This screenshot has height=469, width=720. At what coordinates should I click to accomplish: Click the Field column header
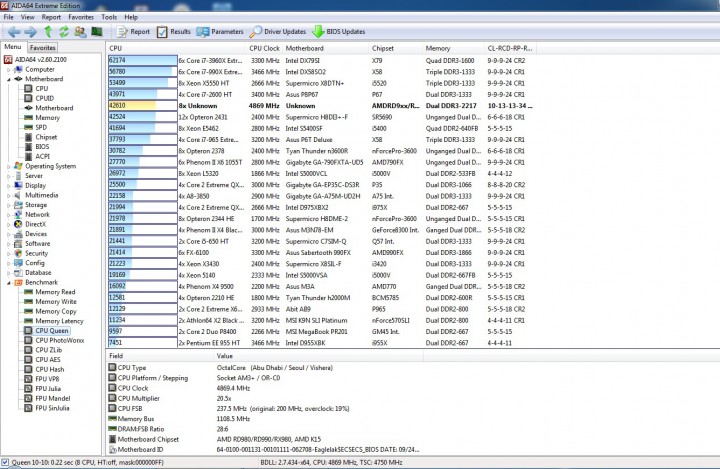click(159, 356)
